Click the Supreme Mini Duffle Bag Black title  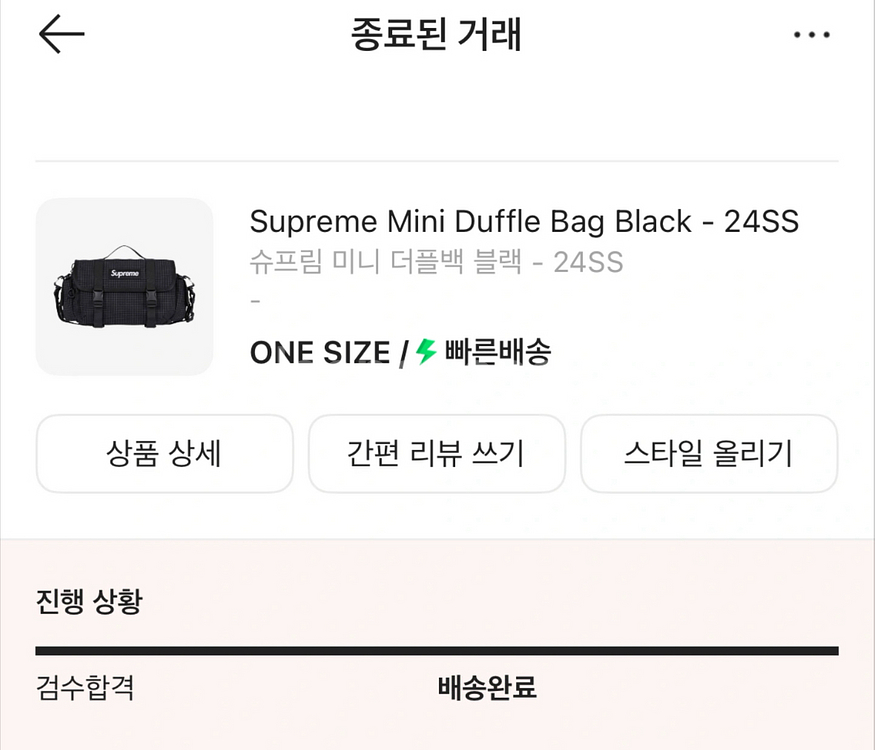pos(524,221)
